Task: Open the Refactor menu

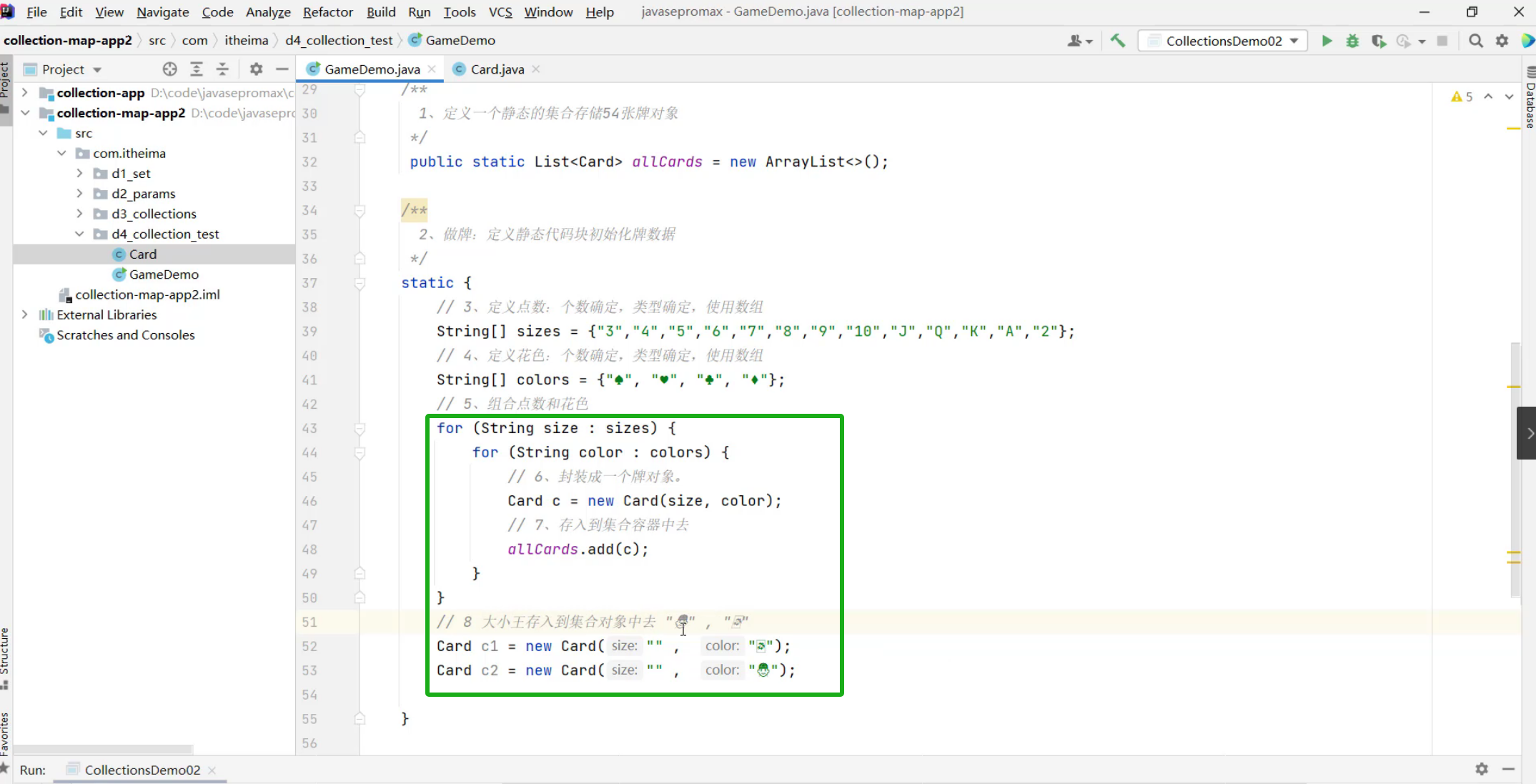Action: click(x=327, y=12)
